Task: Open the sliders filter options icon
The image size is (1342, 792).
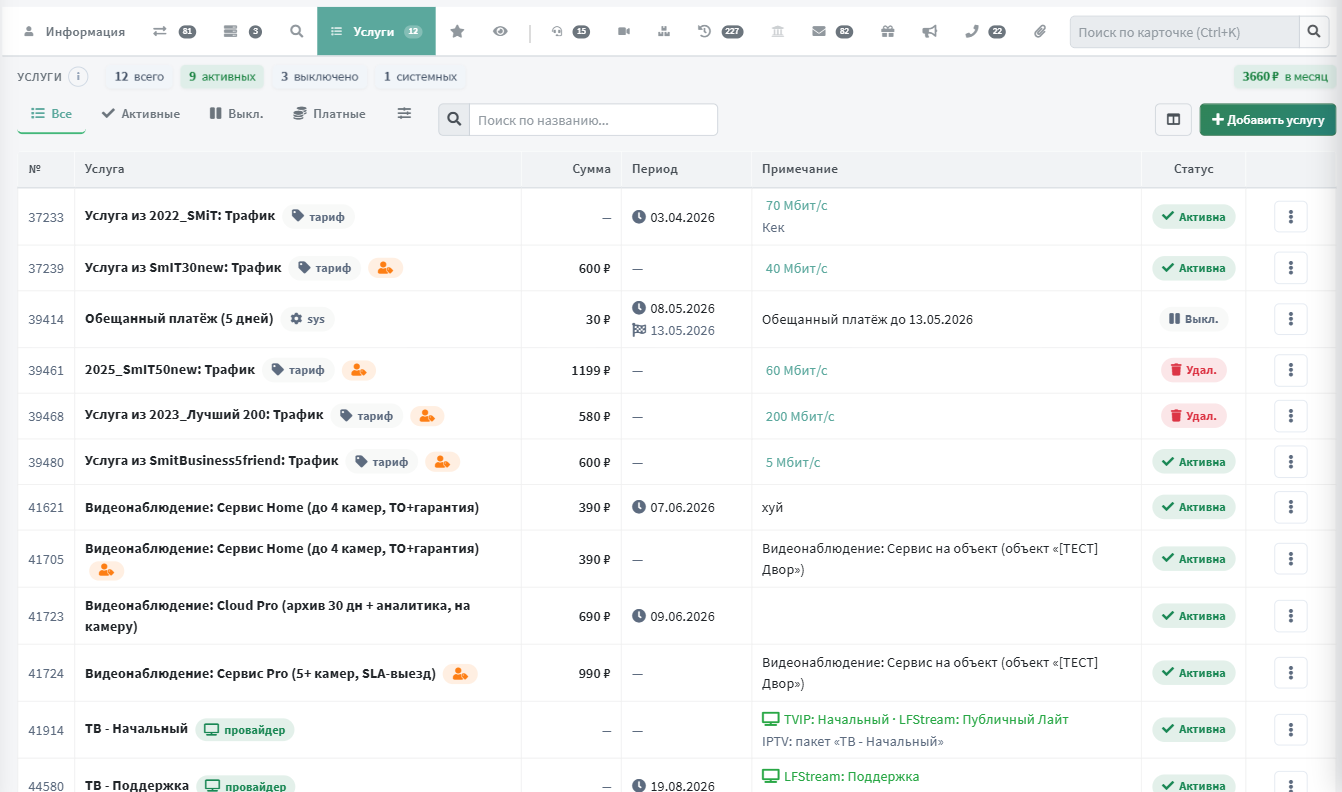Action: [404, 114]
